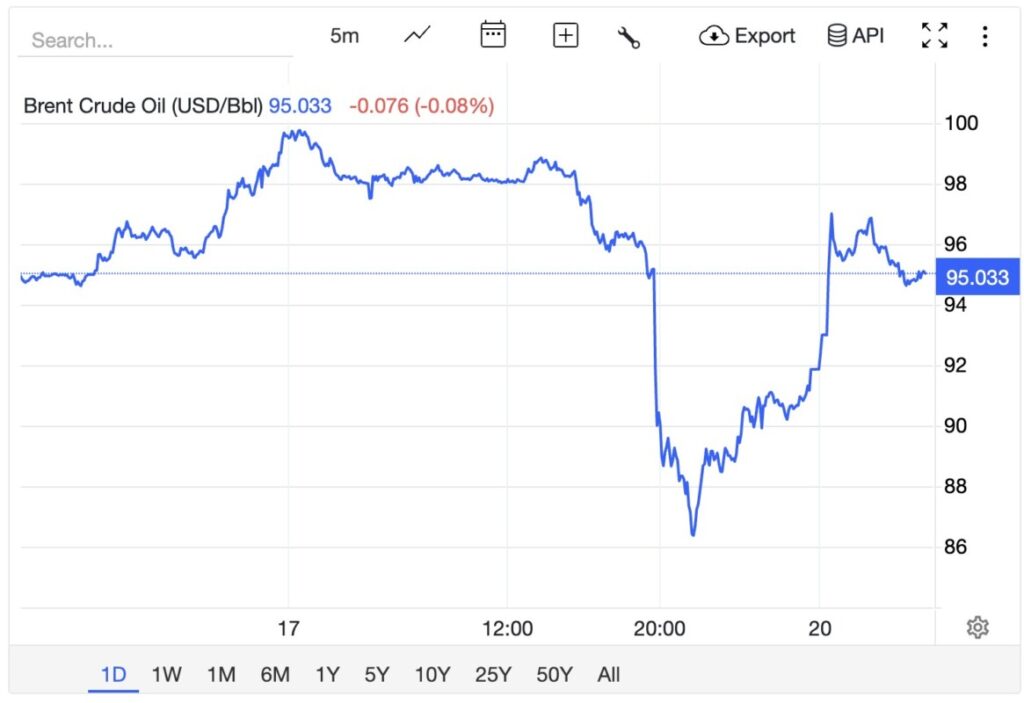Click the Export download icon

[713, 36]
